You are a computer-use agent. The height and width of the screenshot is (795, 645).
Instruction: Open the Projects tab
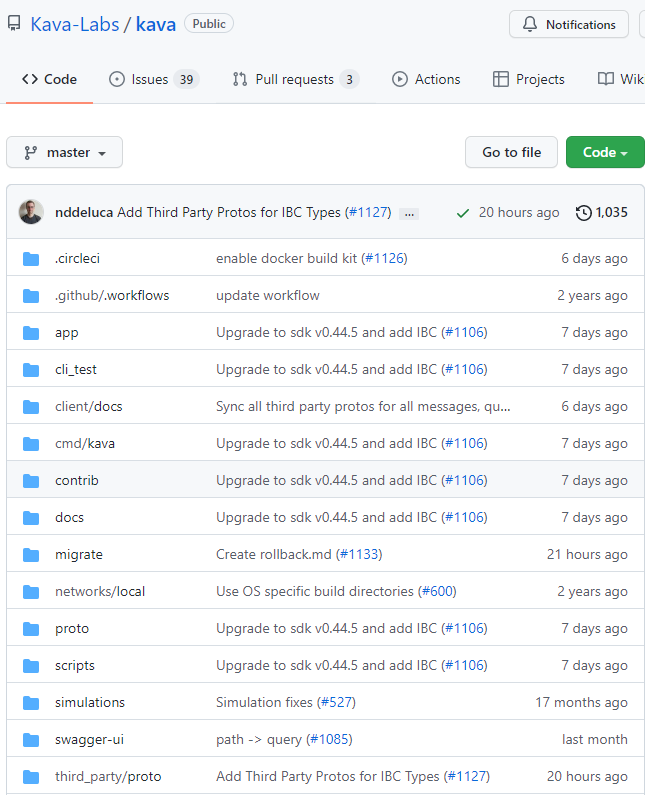528,80
